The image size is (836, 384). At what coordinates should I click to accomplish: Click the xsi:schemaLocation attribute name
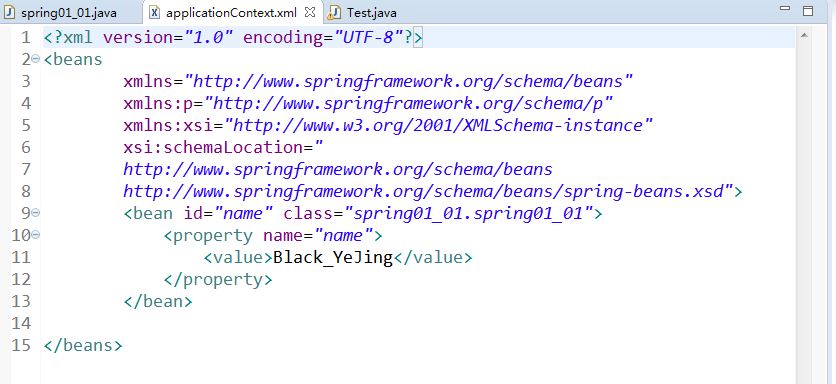click(213, 147)
